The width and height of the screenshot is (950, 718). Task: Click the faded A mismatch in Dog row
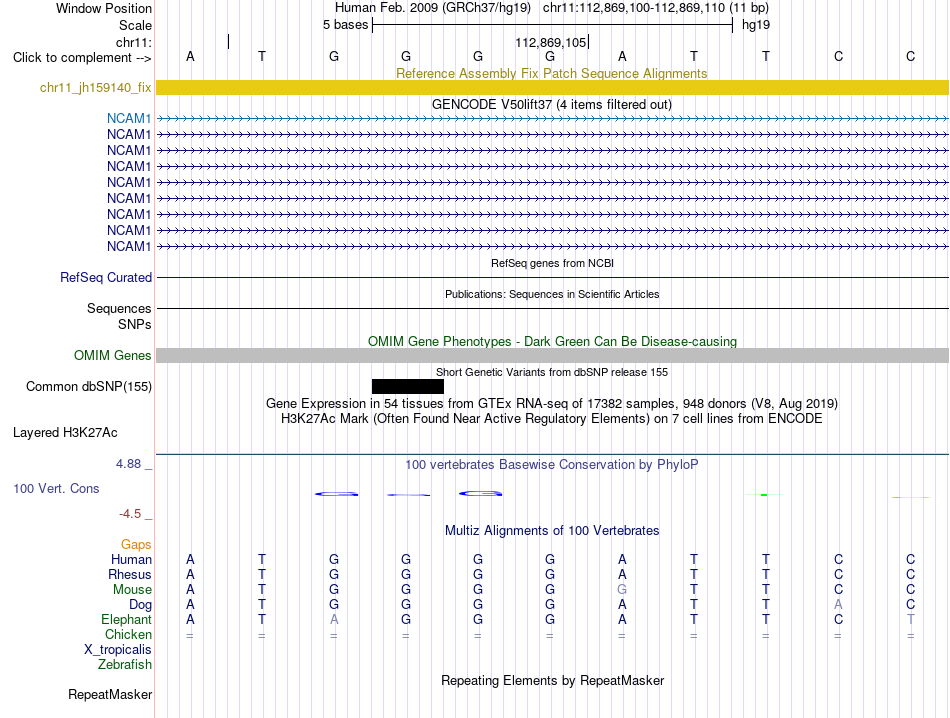click(838, 605)
